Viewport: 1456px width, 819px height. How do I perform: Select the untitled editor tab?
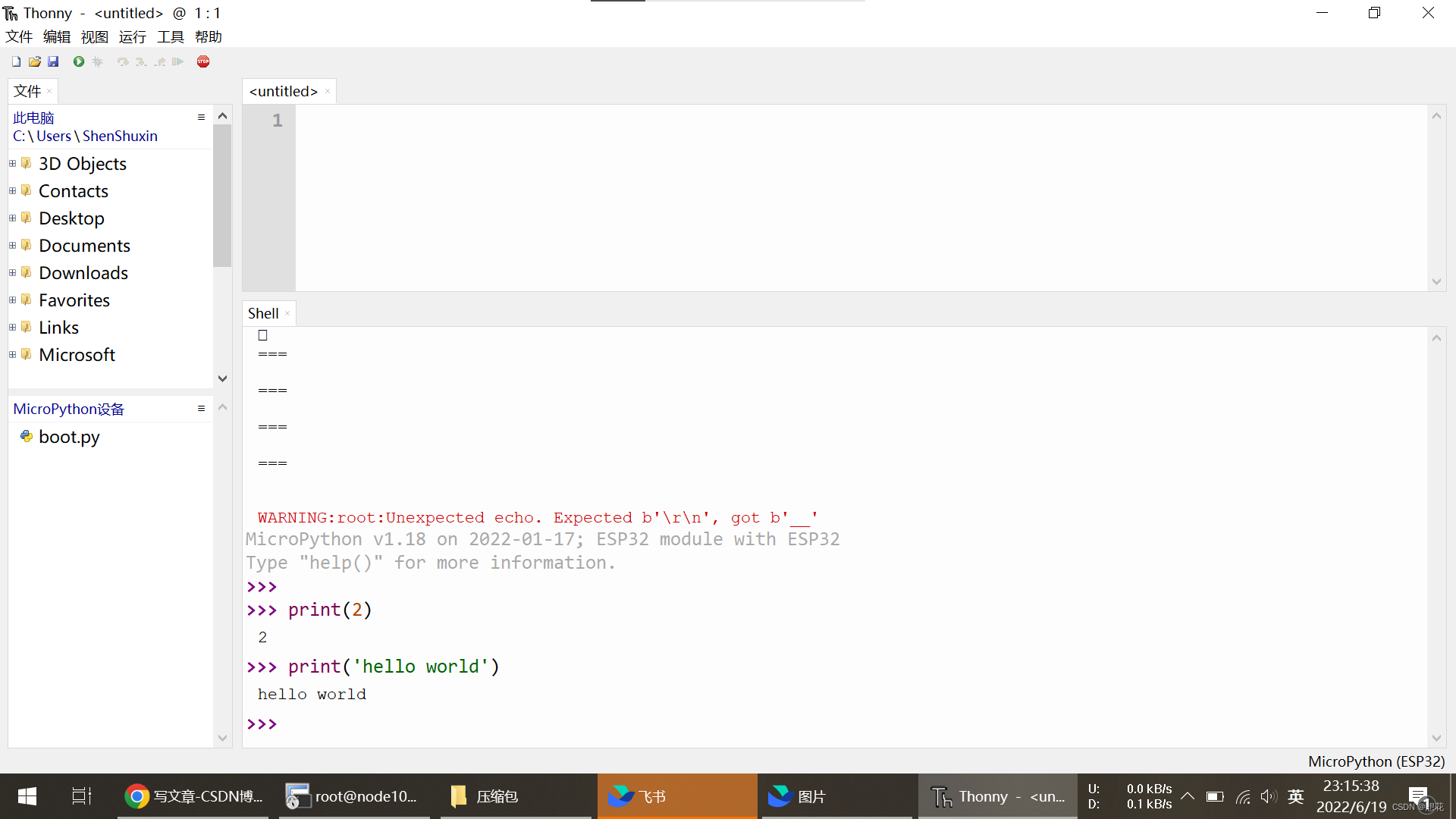pyautogui.click(x=283, y=91)
